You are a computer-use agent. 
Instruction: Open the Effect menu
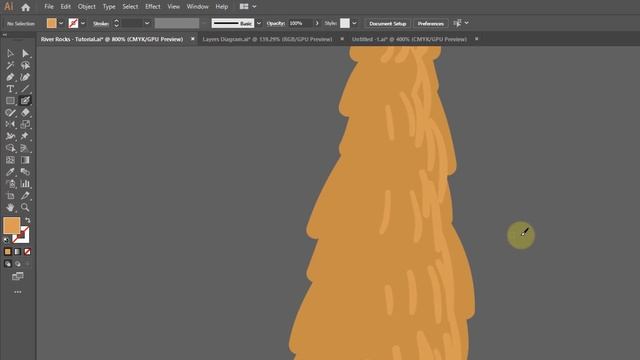click(x=153, y=7)
